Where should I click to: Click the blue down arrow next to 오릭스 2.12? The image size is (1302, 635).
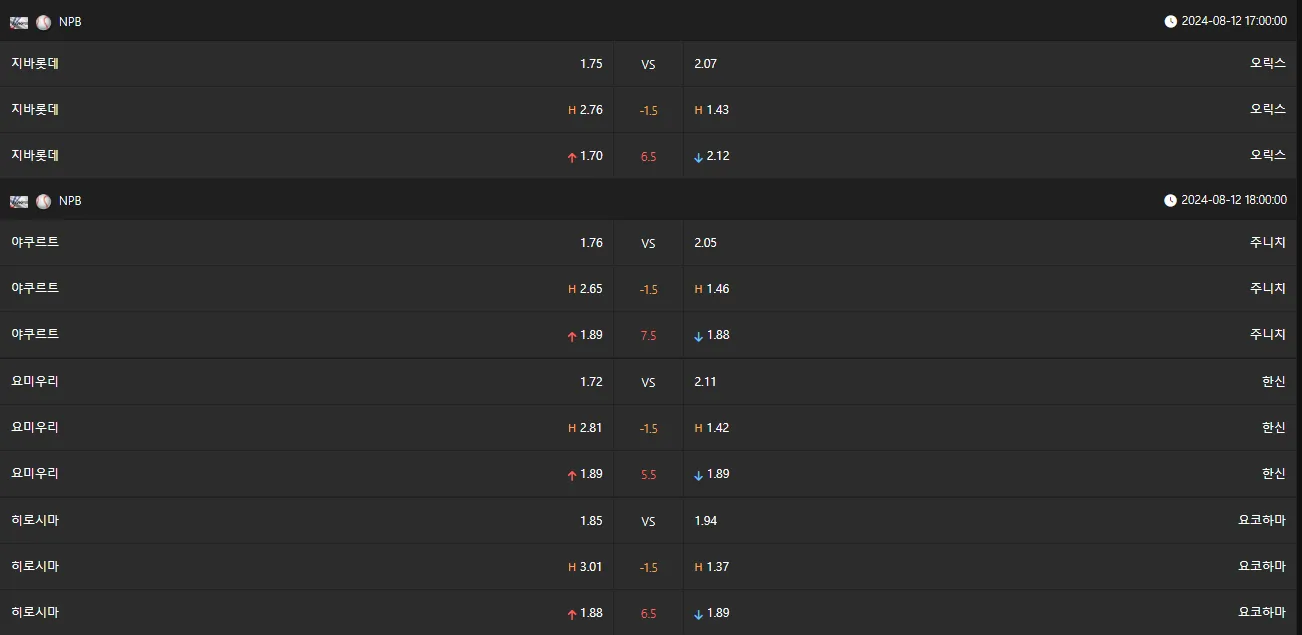click(x=699, y=157)
